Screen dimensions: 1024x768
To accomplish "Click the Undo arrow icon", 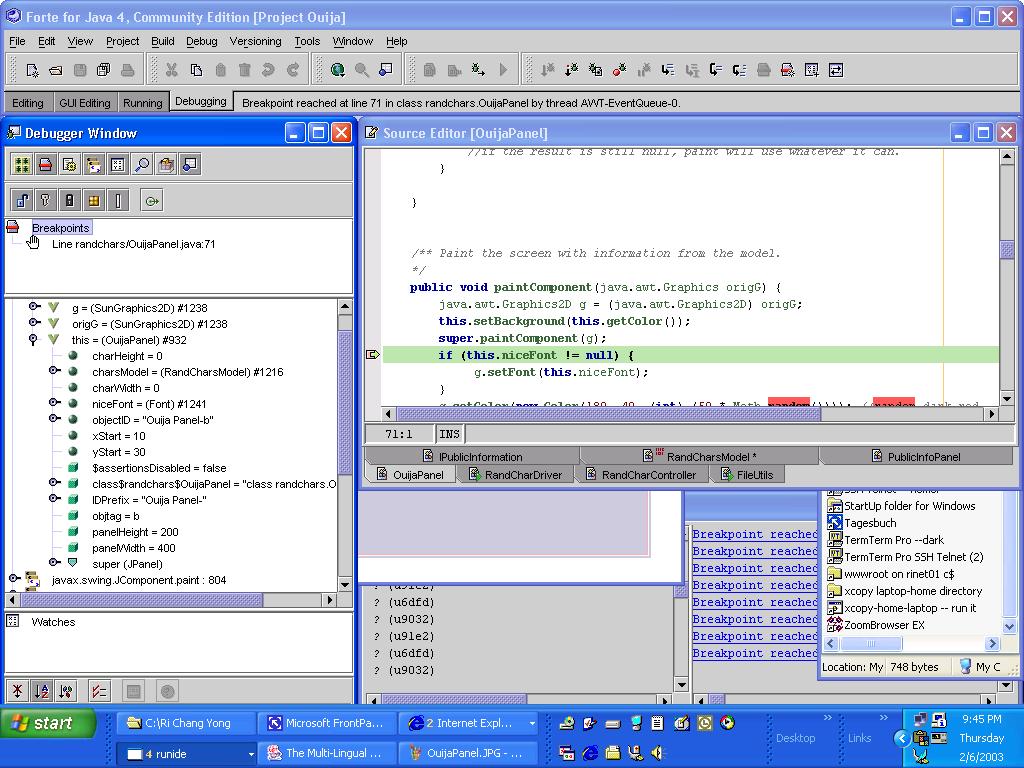I will tap(268, 70).
